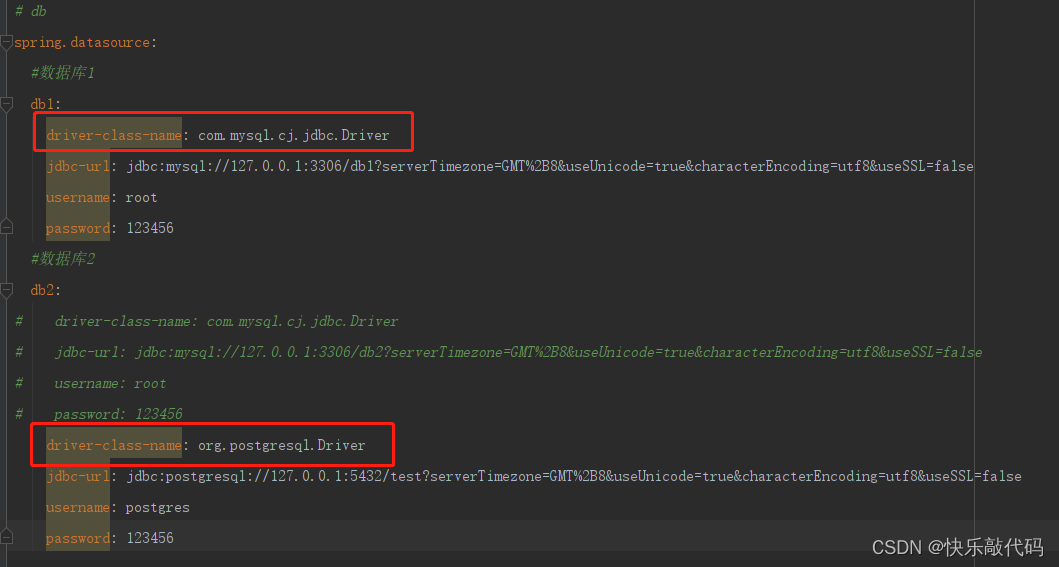Click the 'password' key under db1
The height and width of the screenshot is (567, 1059).
[x=78, y=228]
